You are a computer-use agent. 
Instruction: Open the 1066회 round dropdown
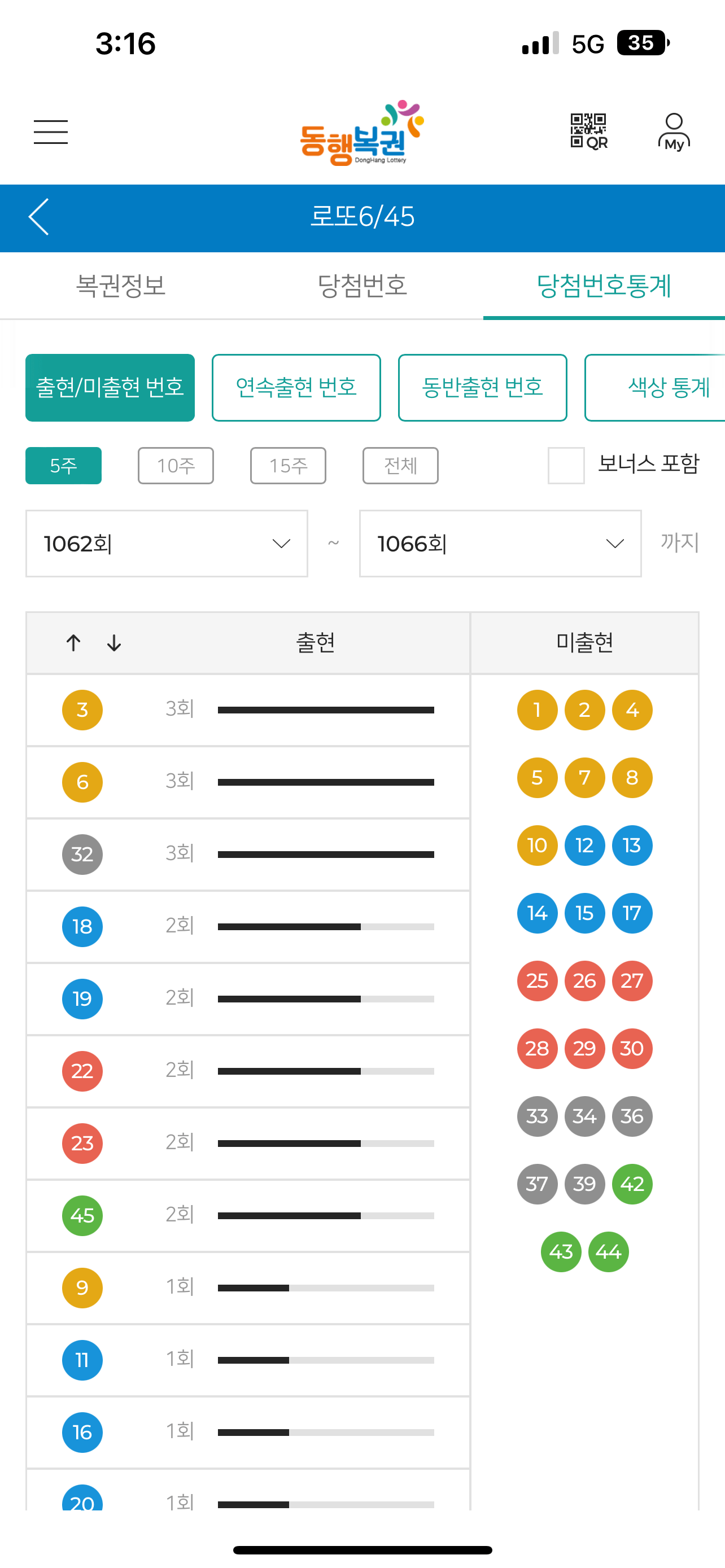pos(499,544)
